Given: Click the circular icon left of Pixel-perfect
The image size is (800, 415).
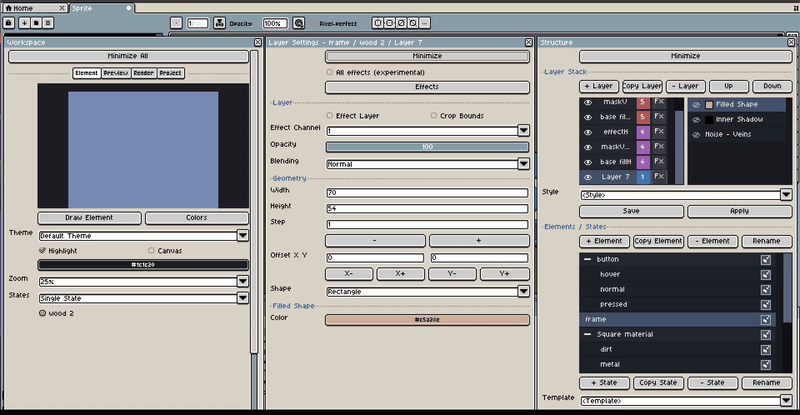Looking at the screenshot, I should (298, 23).
